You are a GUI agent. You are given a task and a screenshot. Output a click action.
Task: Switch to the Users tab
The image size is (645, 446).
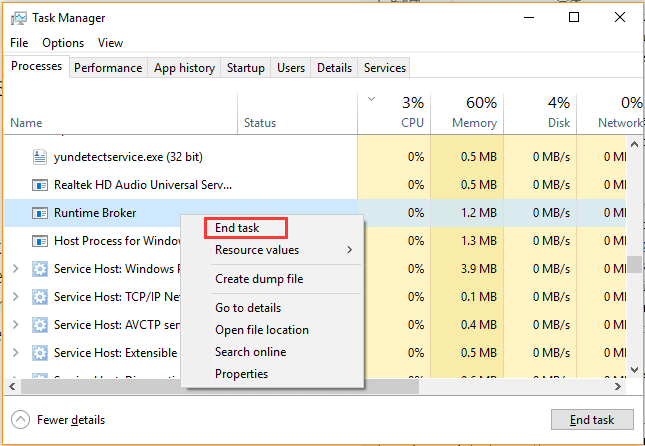click(x=291, y=68)
